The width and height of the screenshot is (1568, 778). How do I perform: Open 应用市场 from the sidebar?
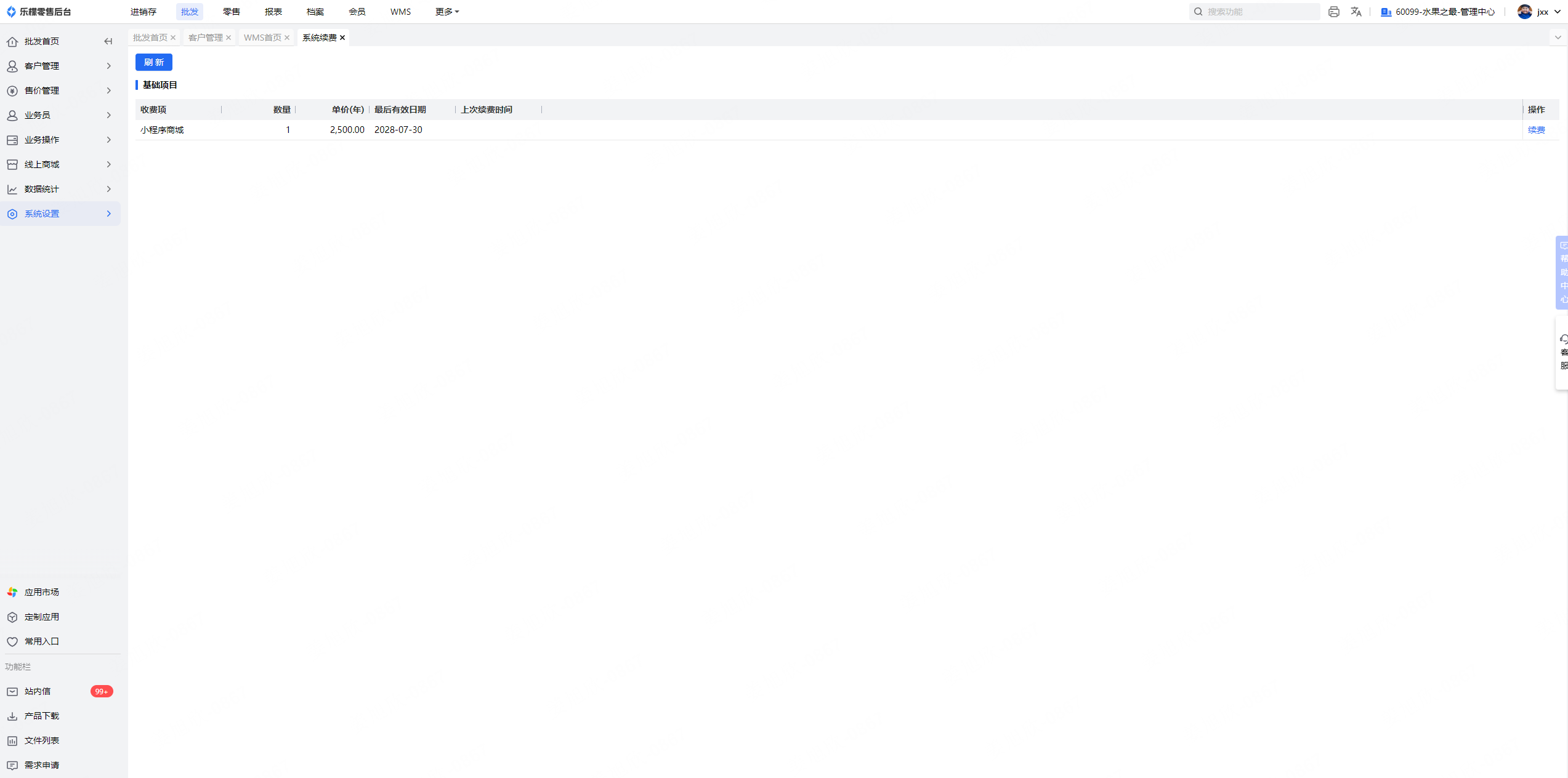tap(41, 592)
